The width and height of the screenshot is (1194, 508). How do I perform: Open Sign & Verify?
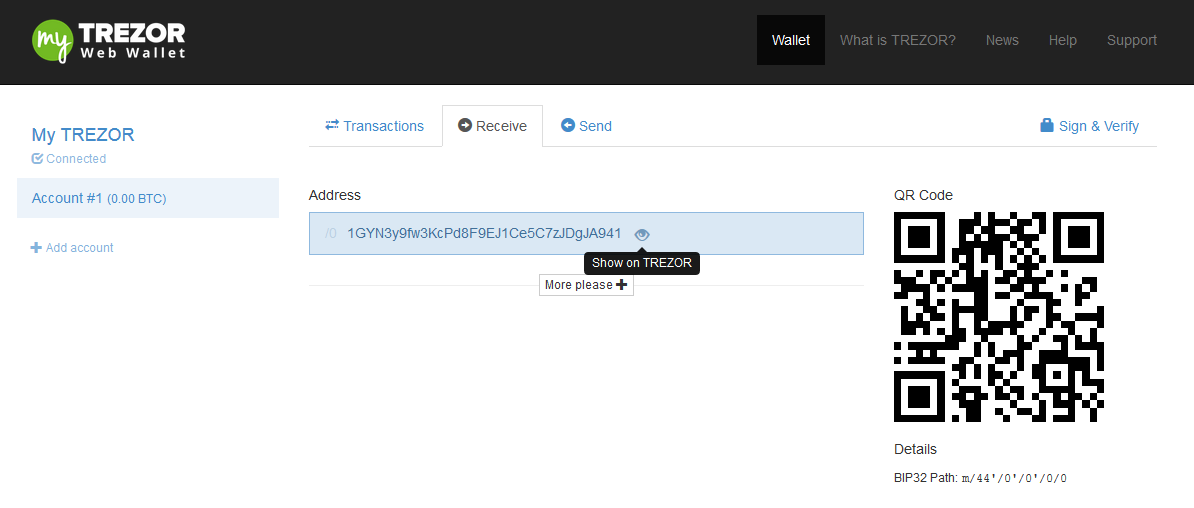[x=1090, y=126]
